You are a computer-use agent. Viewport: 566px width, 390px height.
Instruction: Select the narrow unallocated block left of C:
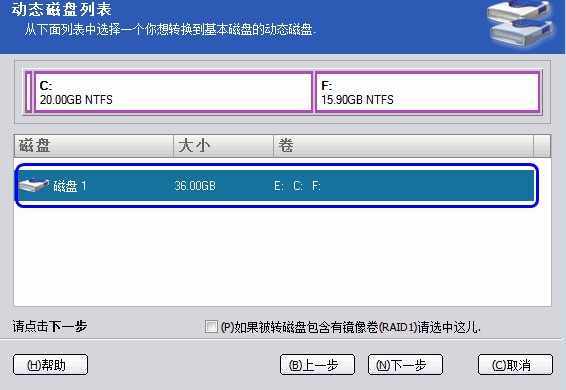[x=28, y=92]
